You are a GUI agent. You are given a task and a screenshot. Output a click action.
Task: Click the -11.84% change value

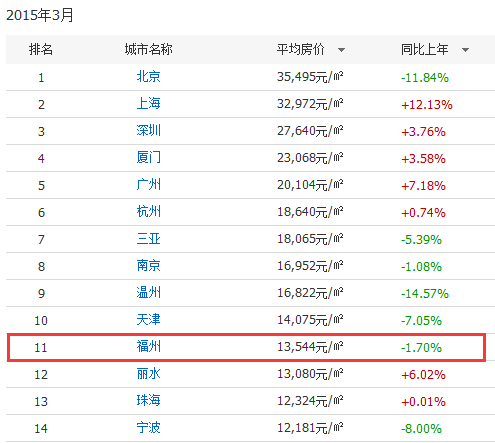click(425, 78)
